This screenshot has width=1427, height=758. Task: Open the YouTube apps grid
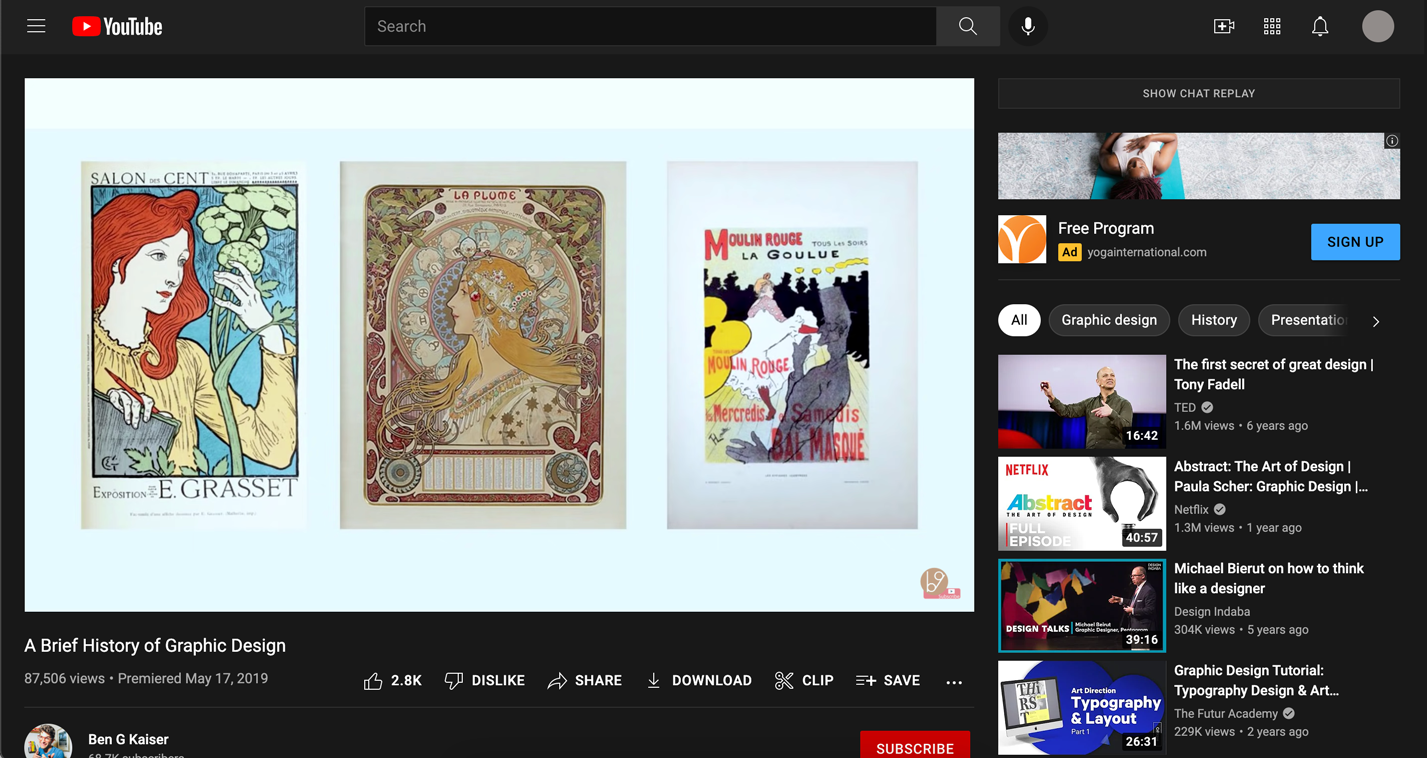(x=1272, y=27)
